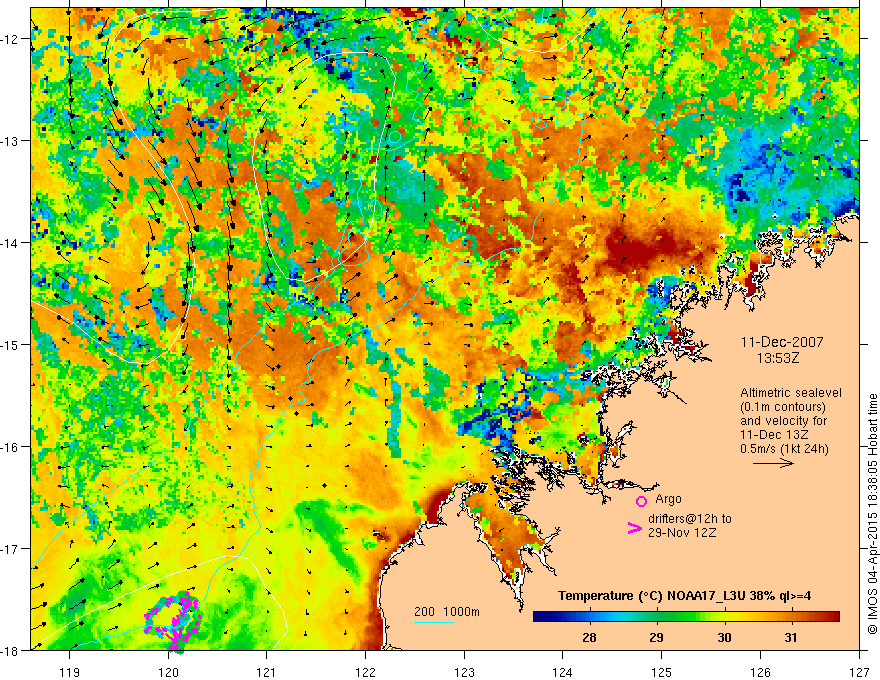The width and height of the screenshot is (880, 680).
Task: Click longitude axis label 122
Action: click(365, 672)
